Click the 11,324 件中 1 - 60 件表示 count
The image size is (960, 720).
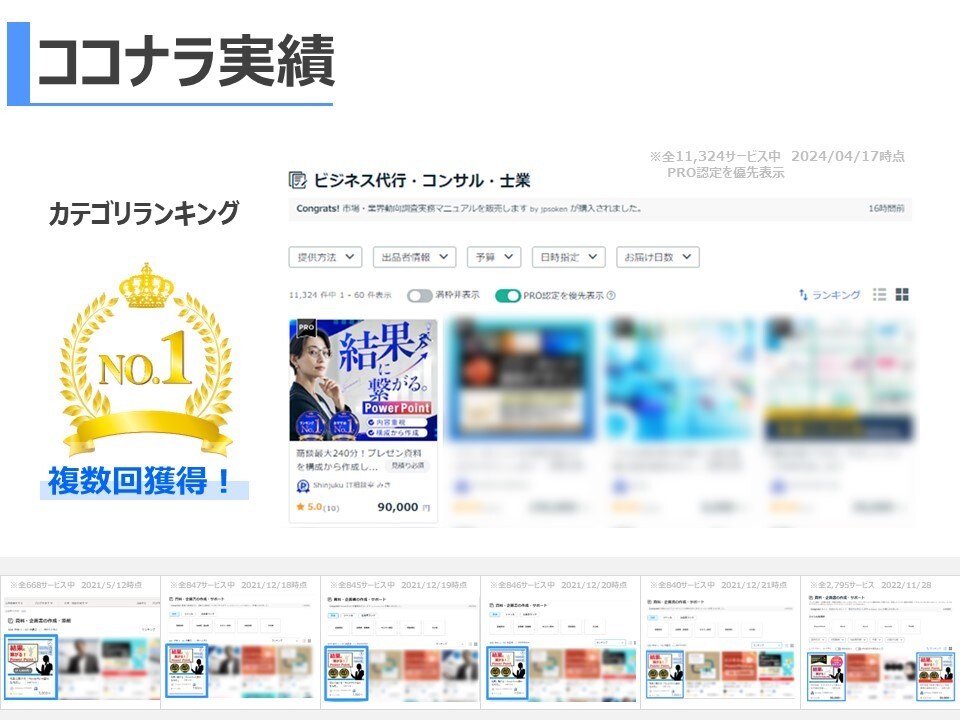point(340,295)
